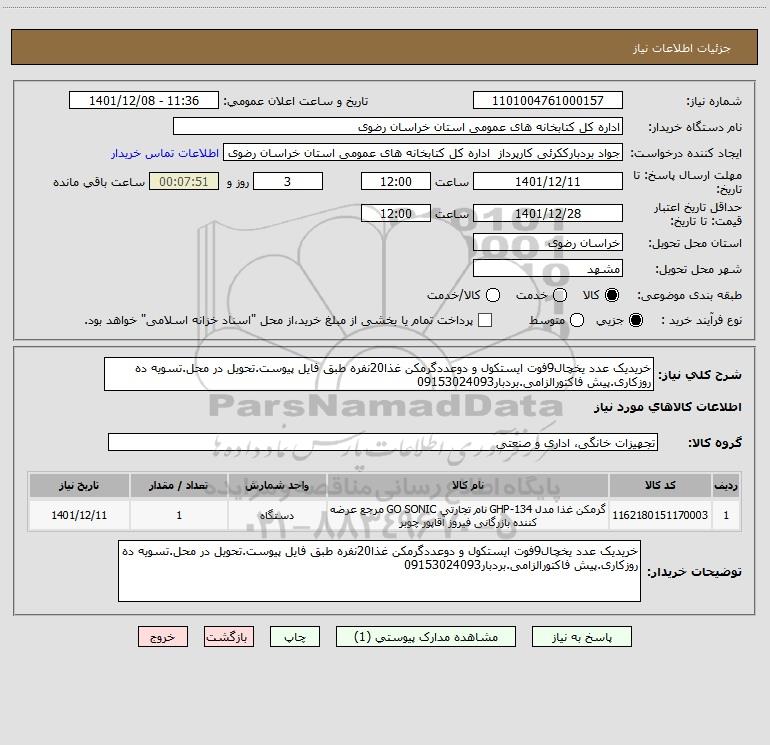Image resolution: width=770 pixels, height=745 pixels.
Task: Click the خروج exit button
Action: point(163,637)
